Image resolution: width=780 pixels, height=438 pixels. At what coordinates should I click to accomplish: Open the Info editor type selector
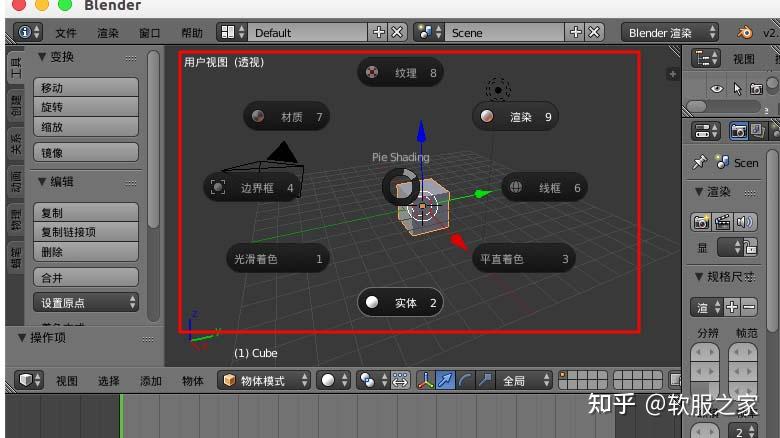[28, 32]
